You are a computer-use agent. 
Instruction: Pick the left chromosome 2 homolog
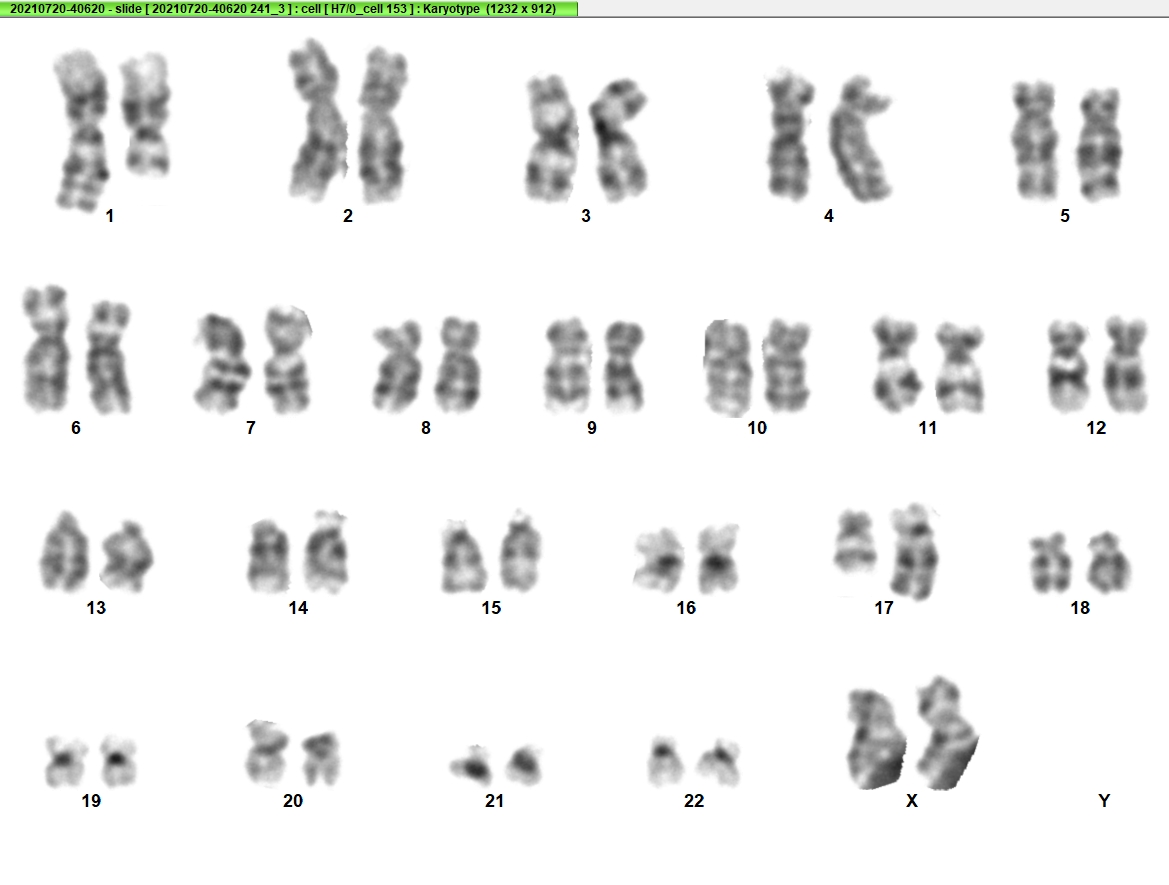tap(316, 119)
